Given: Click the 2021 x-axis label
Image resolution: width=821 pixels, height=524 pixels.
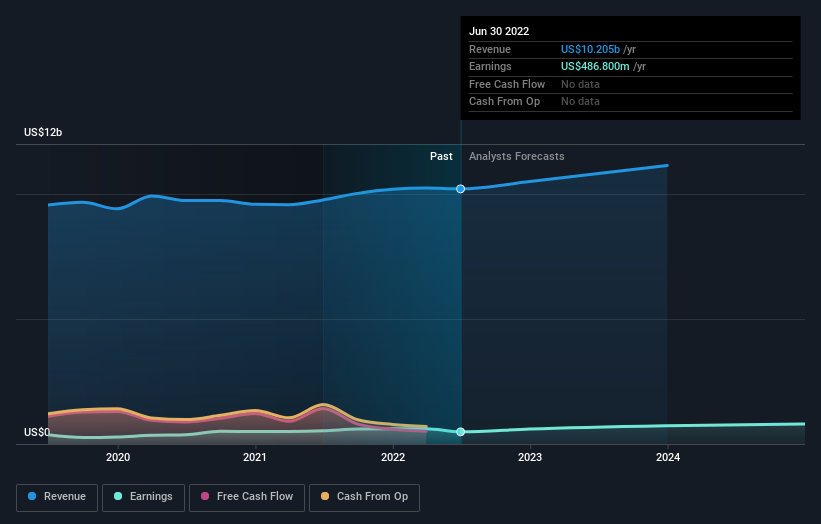Looking at the screenshot, I should (255, 458).
